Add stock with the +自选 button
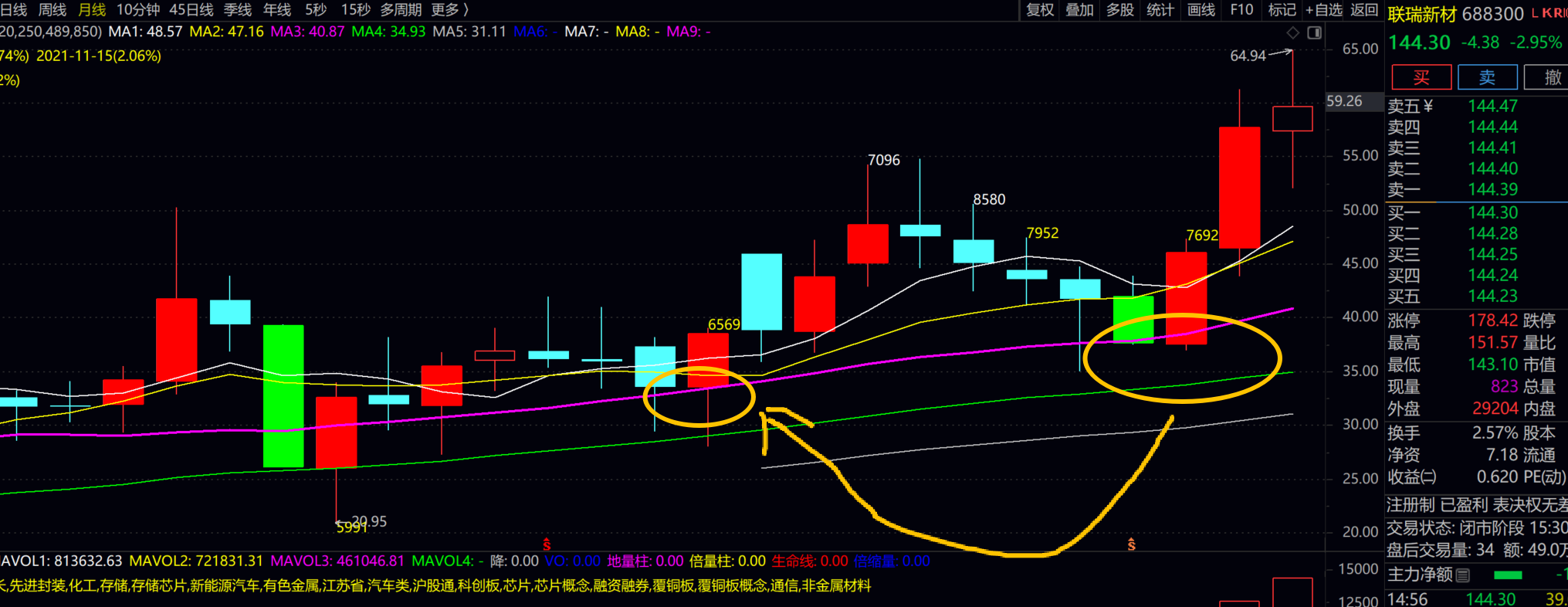The height and width of the screenshot is (607, 1568). tap(1324, 10)
